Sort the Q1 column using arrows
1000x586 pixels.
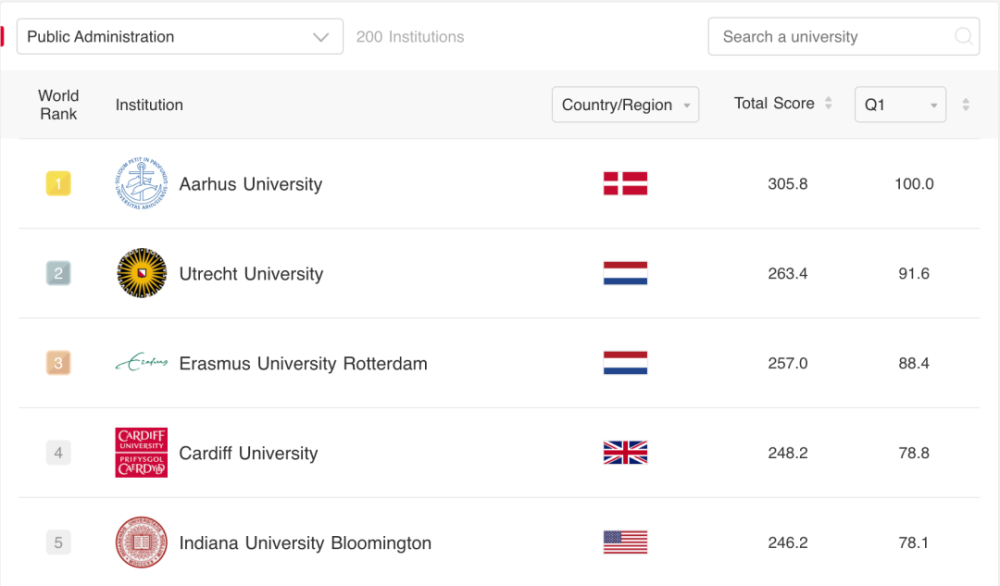965,105
